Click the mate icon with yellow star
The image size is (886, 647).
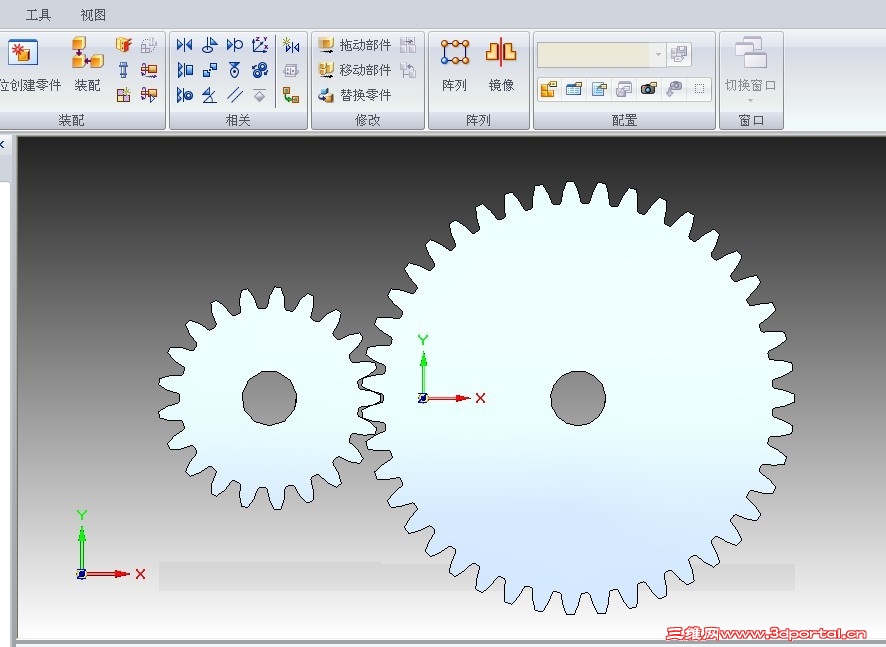coord(290,45)
